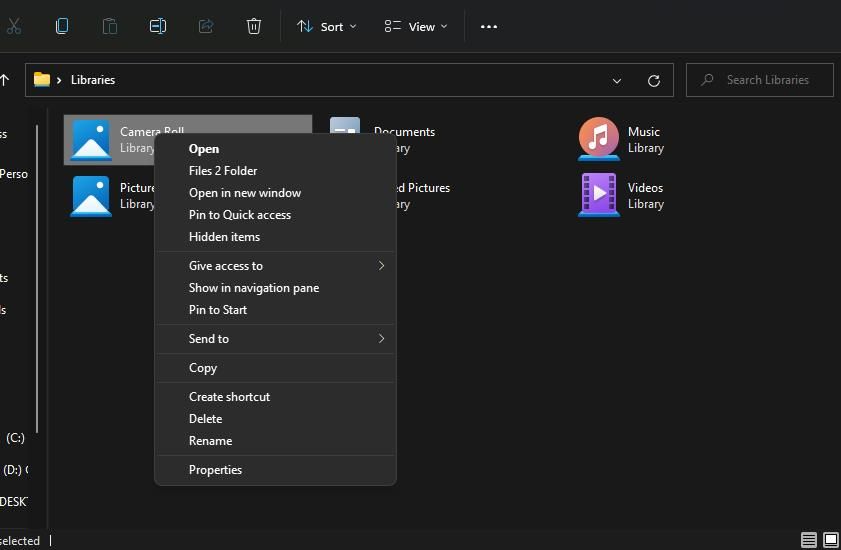Open the Videos library icon
This screenshot has width=841, height=550.
pos(598,195)
